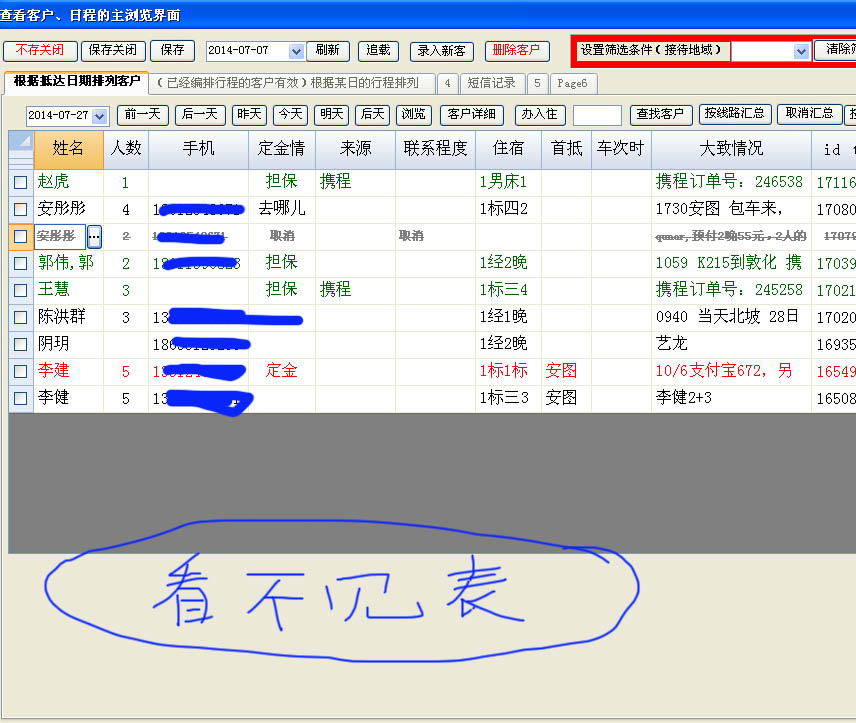
Task: Click the select-all corner of the grid
Action: (20, 148)
